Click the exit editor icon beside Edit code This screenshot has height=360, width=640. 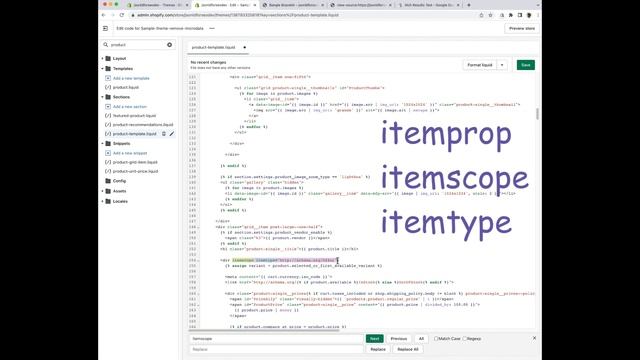tap(105, 29)
